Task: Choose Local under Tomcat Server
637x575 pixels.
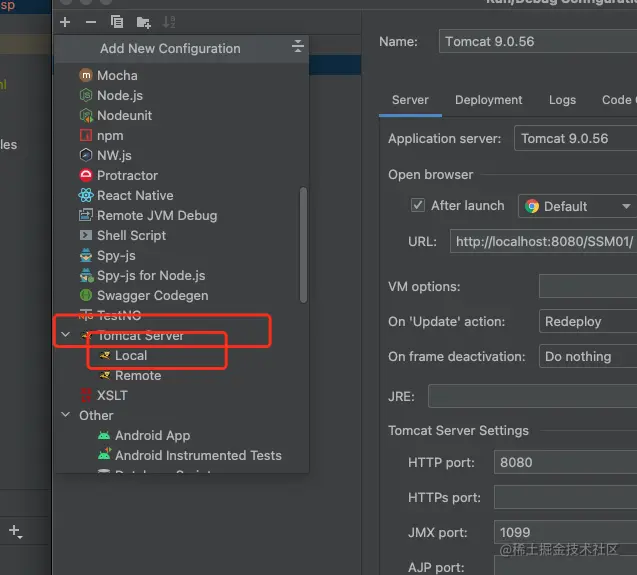Action: point(131,356)
